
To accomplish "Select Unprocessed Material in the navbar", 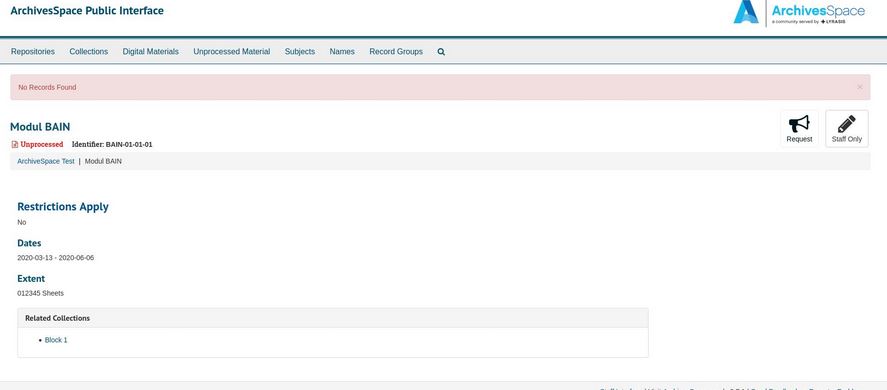I will (x=232, y=52).
